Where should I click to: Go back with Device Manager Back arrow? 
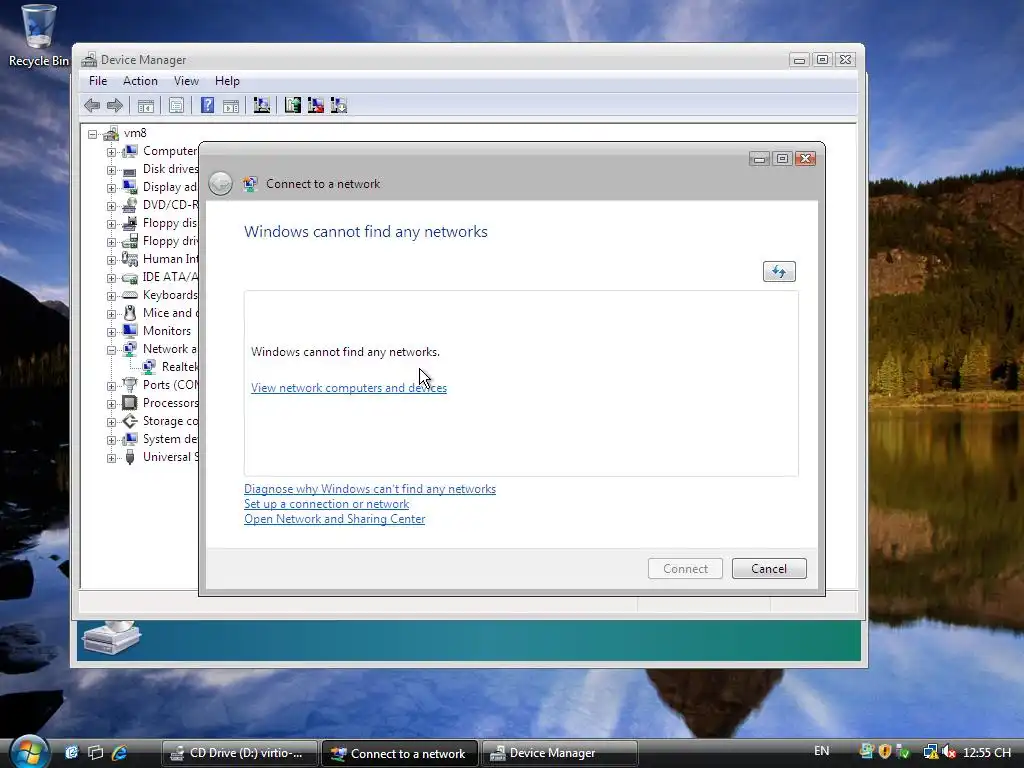click(92, 105)
